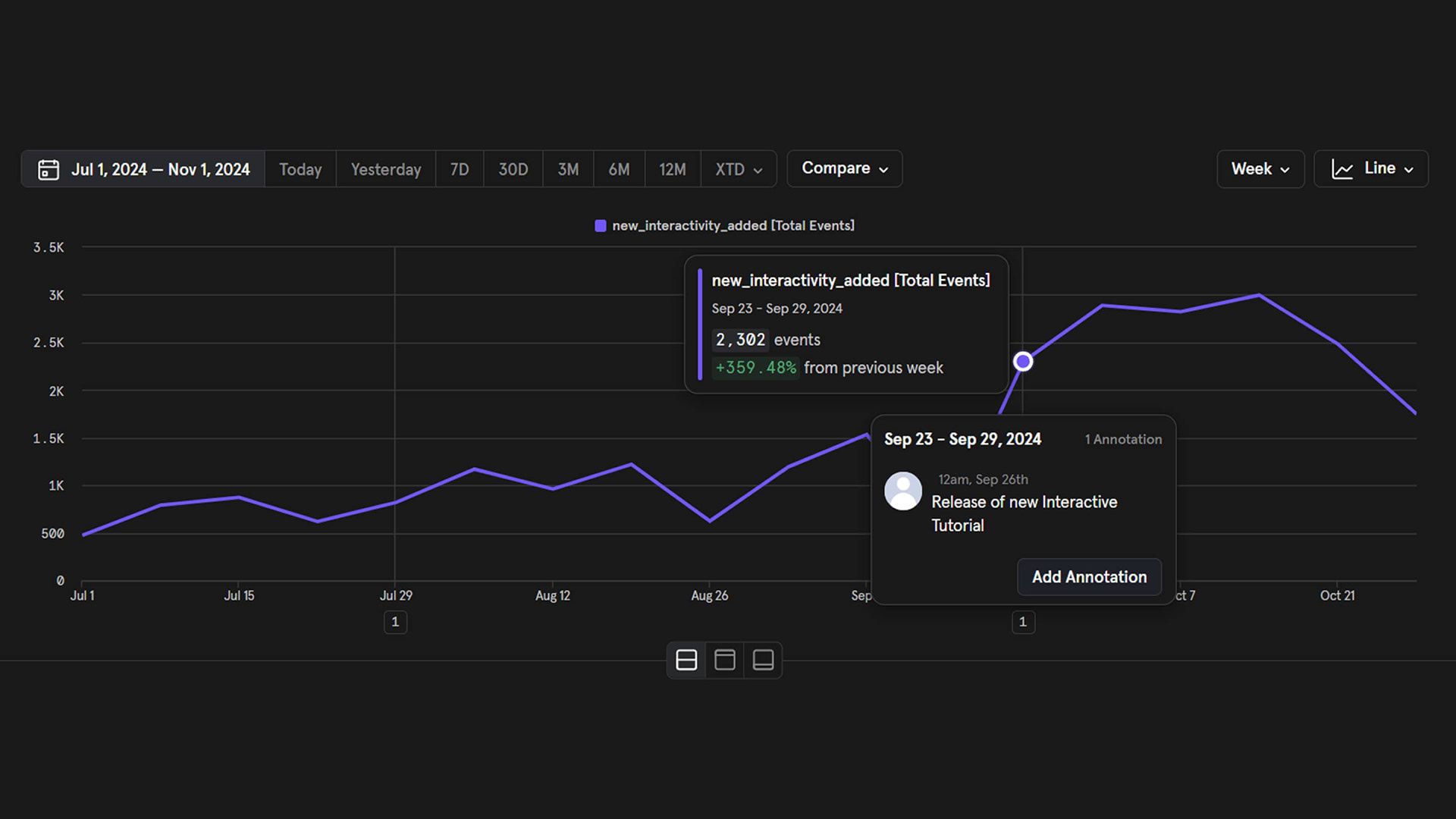The image size is (1456, 819).
Task: Click the Add Annotation button
Action: click(1089, 577)
